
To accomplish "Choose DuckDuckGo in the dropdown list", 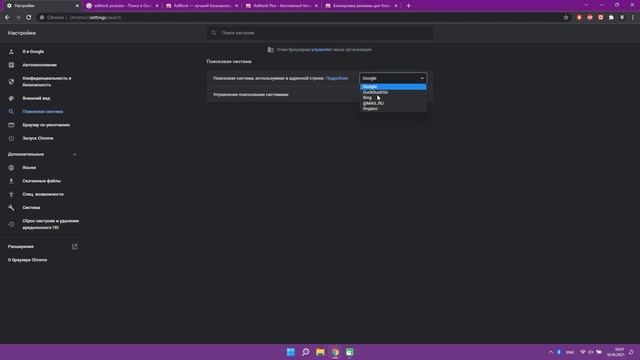I will pyautogui.click(x=393, y=92).
